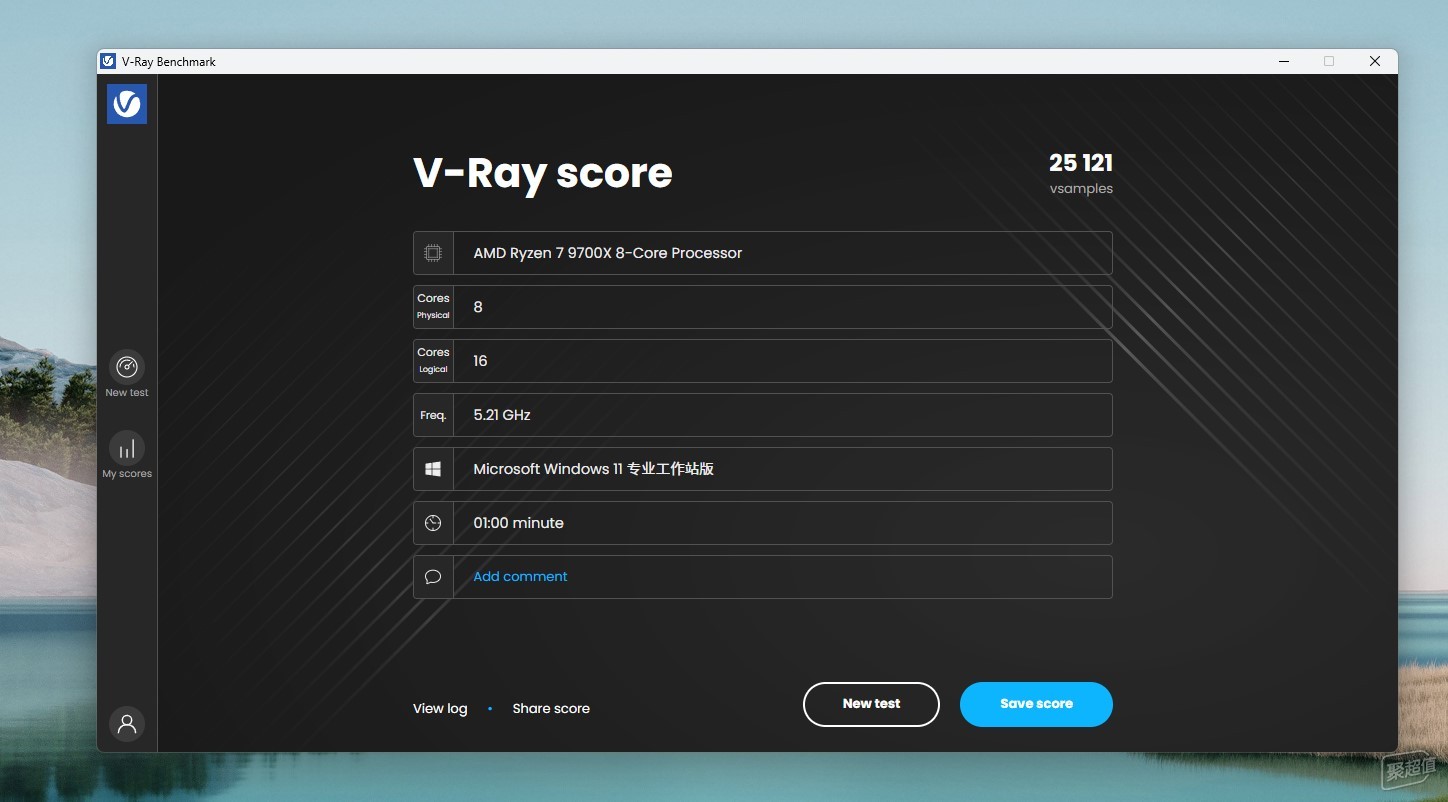Select the 01:00 minute duration text
Viewport: 1448px width, 802px height.
(518, 523)
